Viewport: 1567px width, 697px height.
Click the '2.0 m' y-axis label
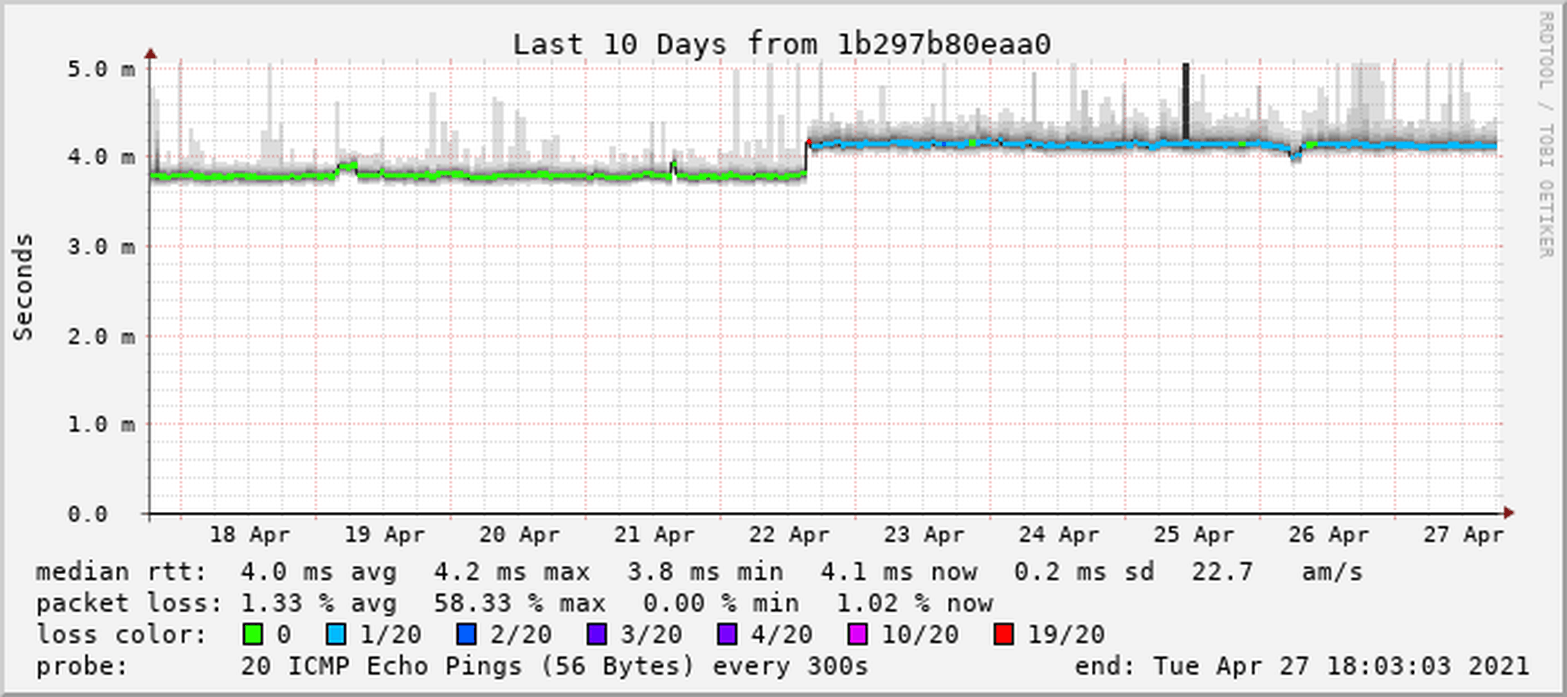(x=101, y=335)
